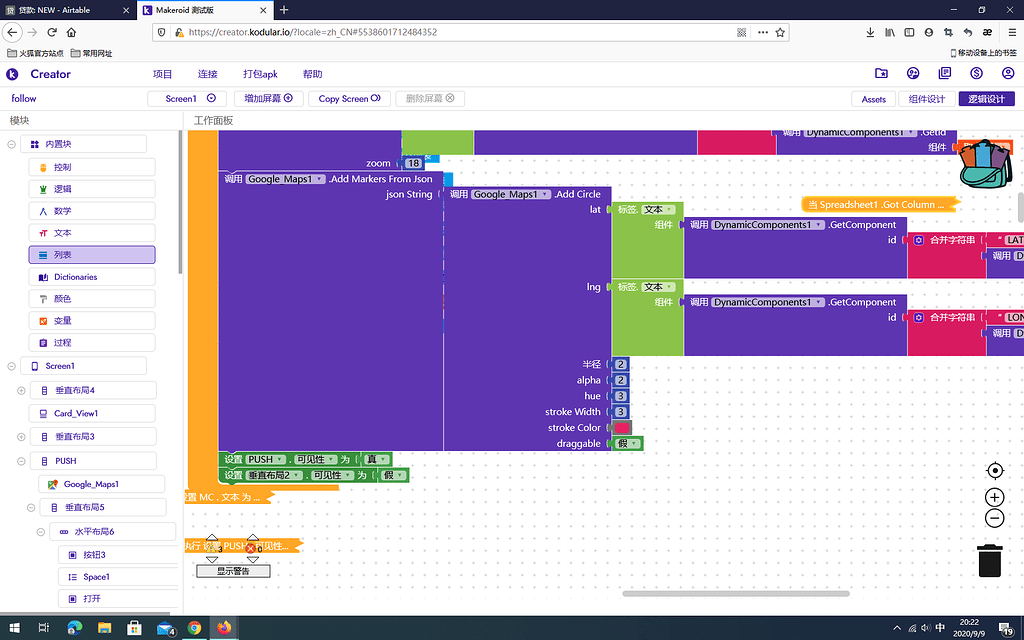The width and height of the screenshot is (1024, 640).
Task: Click the user account icon in header
Action: pyautogui.click(x=1007, y=74)
